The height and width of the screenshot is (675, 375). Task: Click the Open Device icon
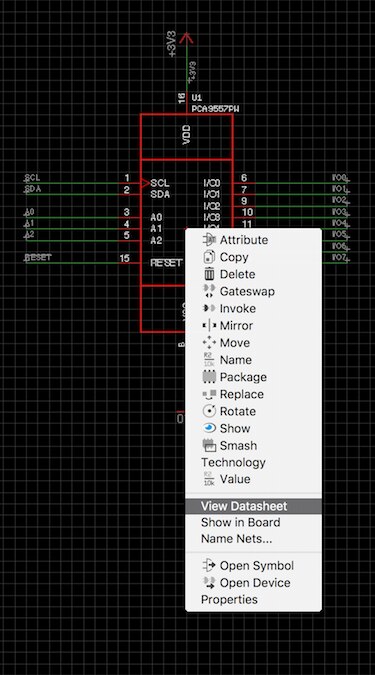tap(209, 582)
